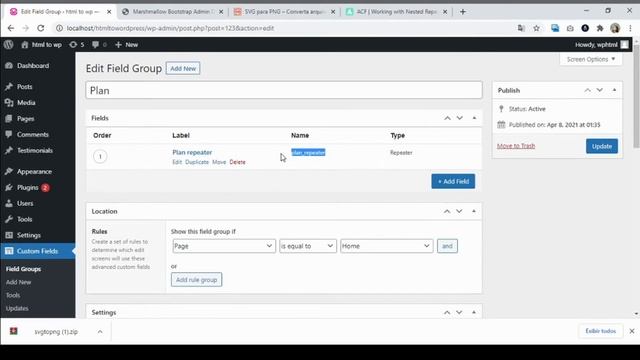This screenshot has width=640, height=360.
Task: Open the updates icon showing 5
Action: click(77, 44)
